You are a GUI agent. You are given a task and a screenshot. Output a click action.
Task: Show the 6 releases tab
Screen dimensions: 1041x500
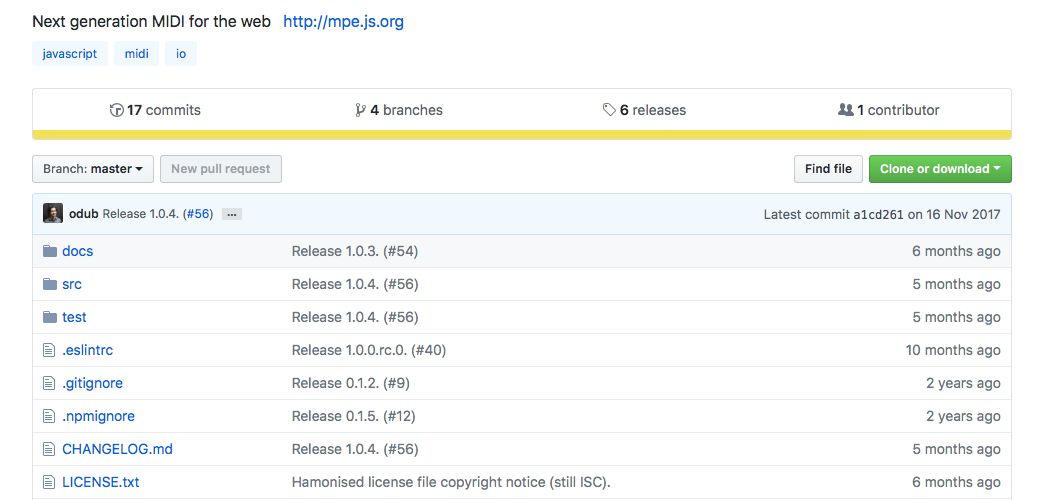[x=644, y=110]
